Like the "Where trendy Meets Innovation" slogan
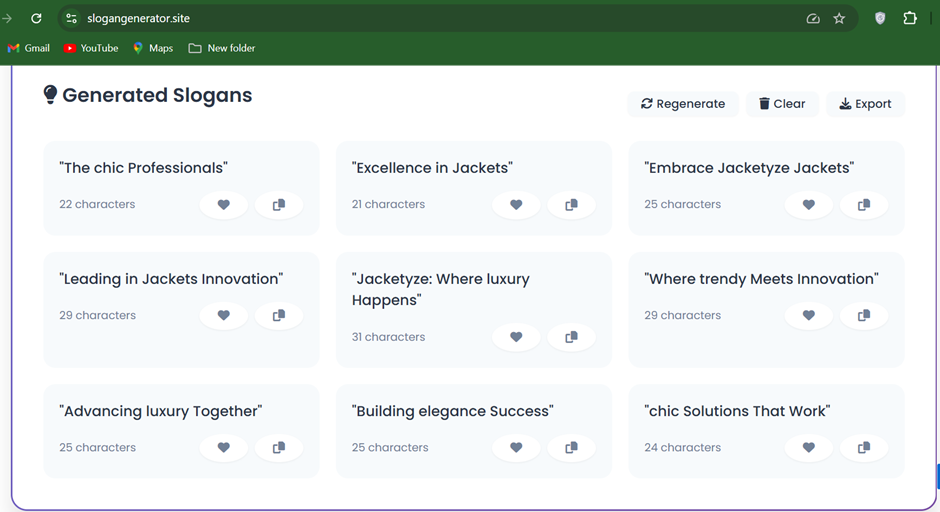Image resolution: width=940 pixels, height=512 pixels. click(809, 316)
